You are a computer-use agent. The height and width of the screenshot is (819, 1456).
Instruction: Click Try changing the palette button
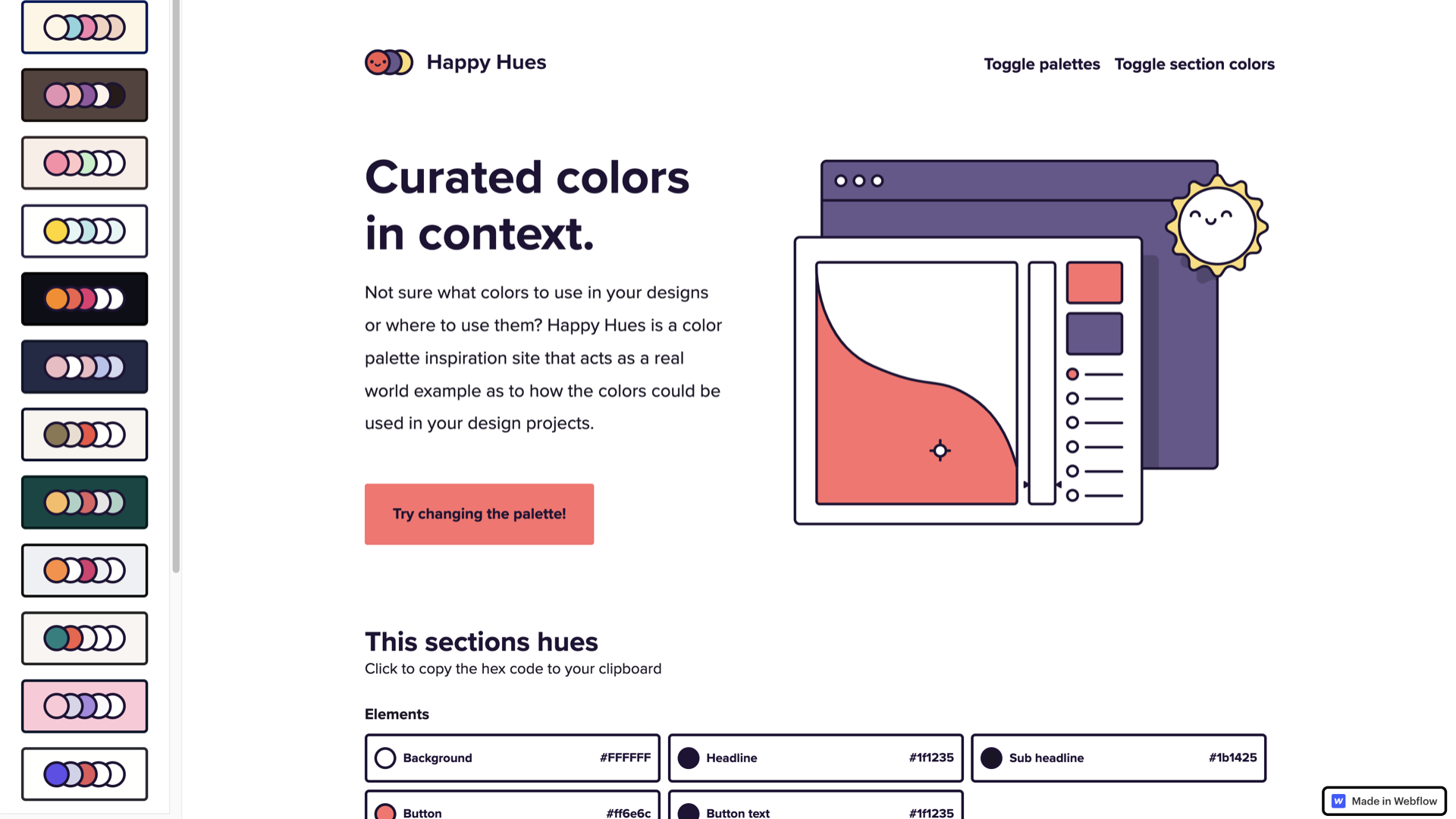479,514
